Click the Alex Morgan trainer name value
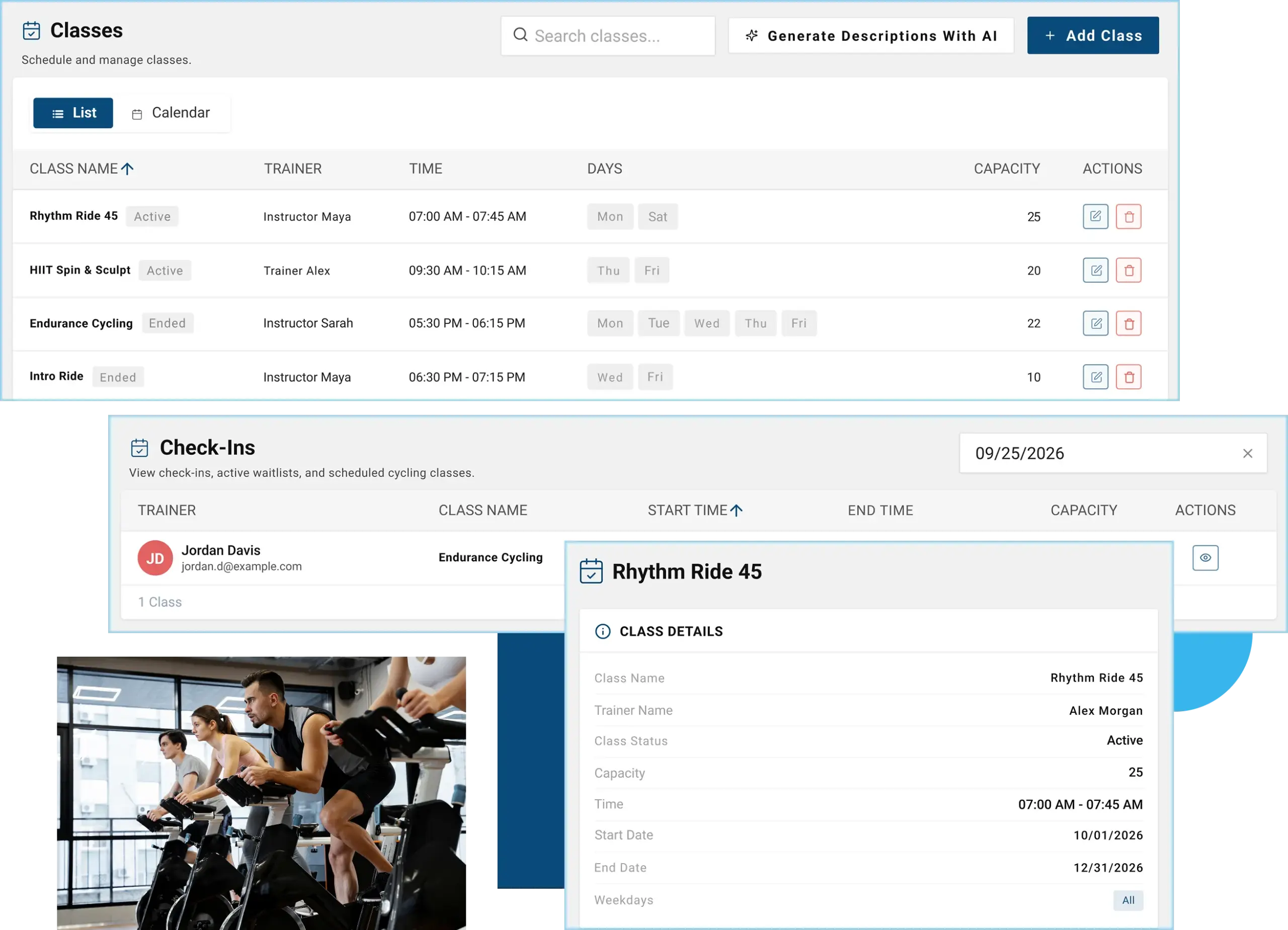 pyautogui.click(x=1105, y=711)
